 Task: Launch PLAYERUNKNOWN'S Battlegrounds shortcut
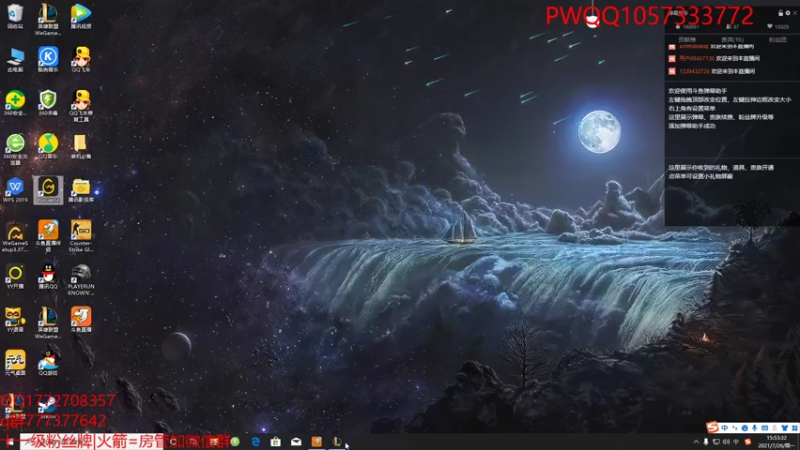click(x=81, y=280)
